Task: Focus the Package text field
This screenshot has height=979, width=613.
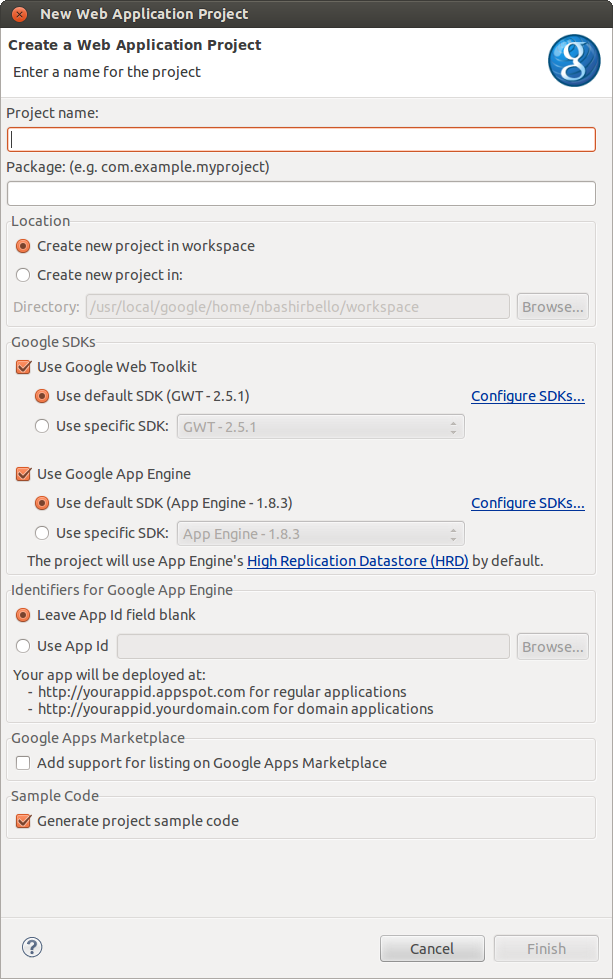Action: (301, 193)
